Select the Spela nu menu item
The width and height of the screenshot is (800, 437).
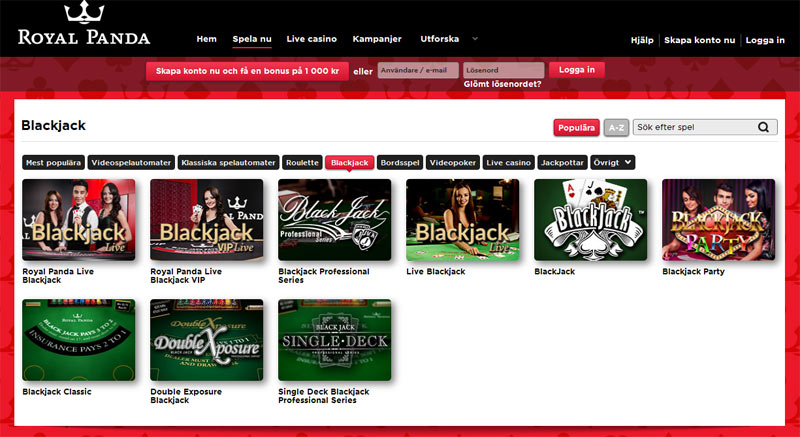pyautogui.click(x=252, y=39)
